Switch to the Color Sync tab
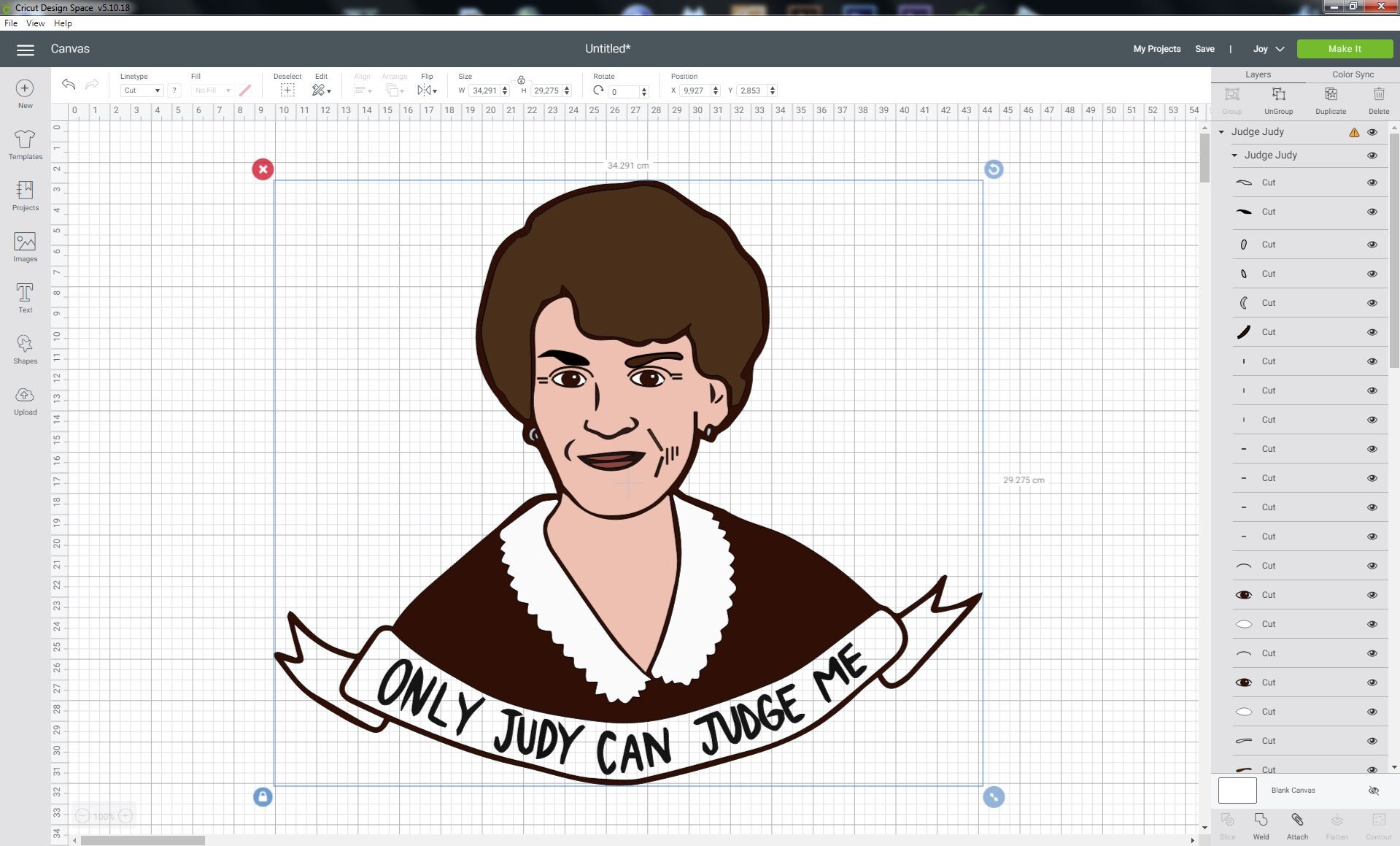 tap(1353, 74)
